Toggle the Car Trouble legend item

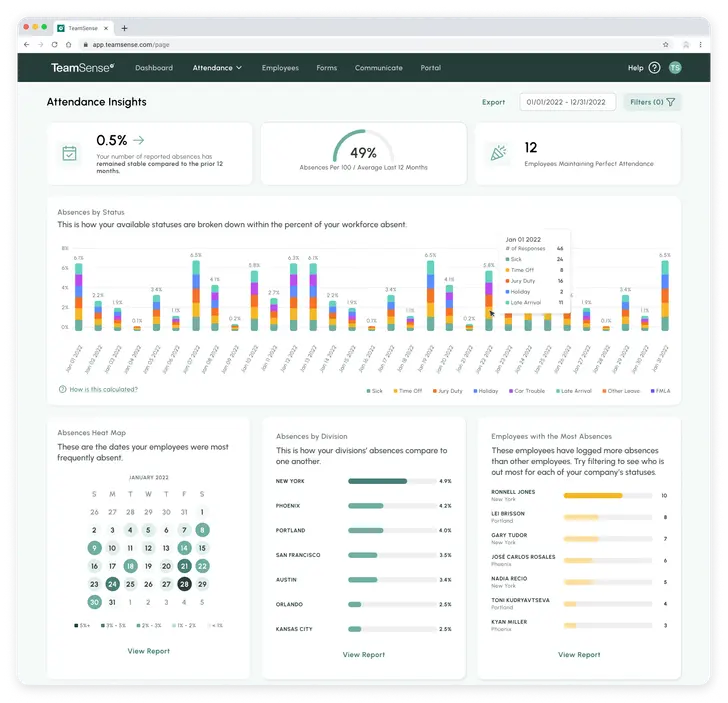click(527, 391)
